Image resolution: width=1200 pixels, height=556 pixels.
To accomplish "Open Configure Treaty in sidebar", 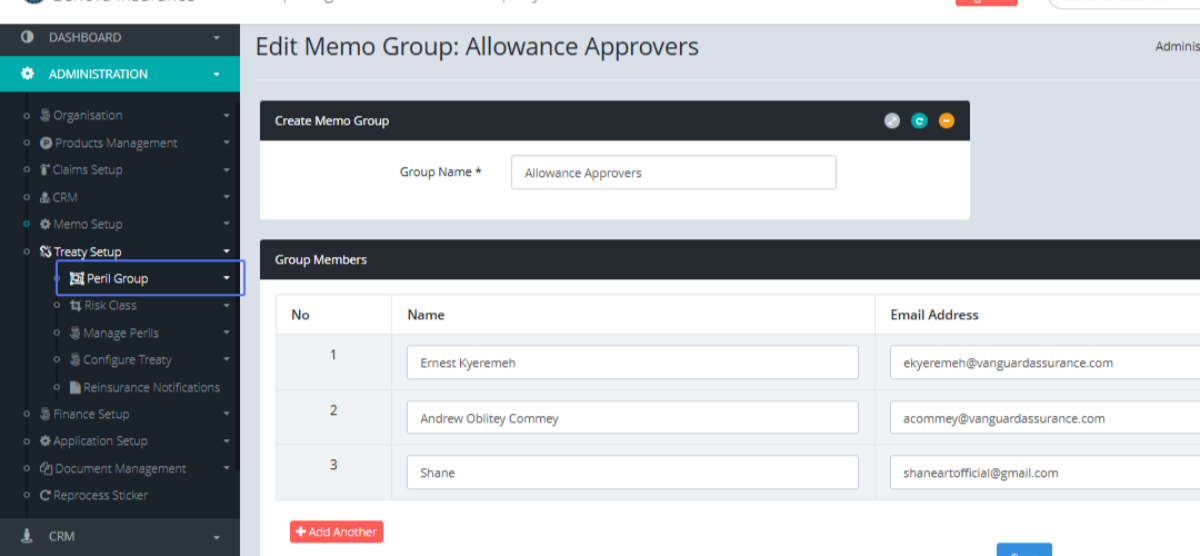I will coord(127,360).
